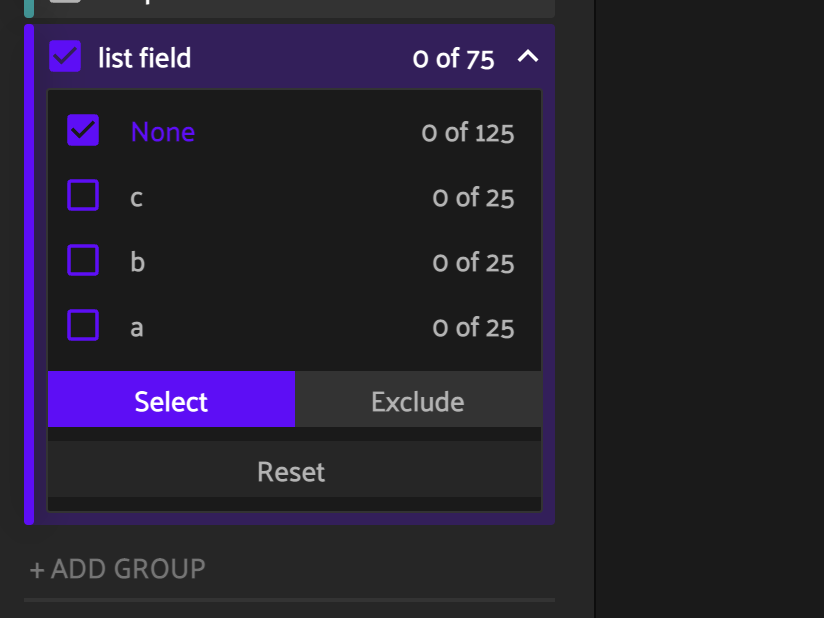The height and width of the screenshot is (618, 824).
Task: Click the ADD GROUP link
Action: tap(117, 568)
